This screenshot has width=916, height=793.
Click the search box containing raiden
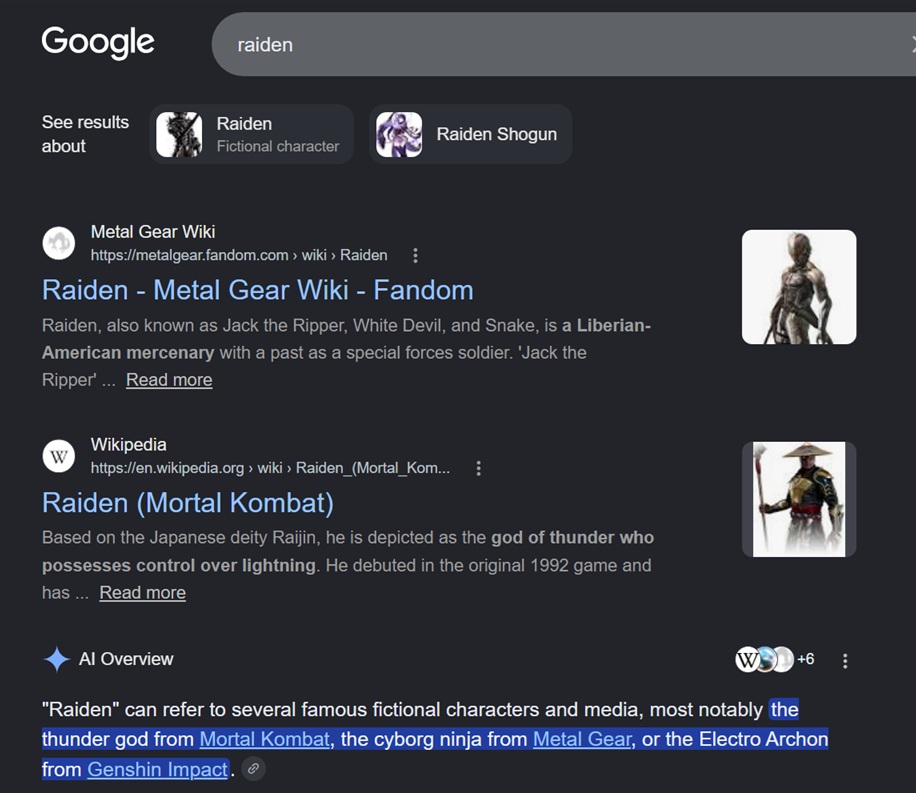[564, 44]
